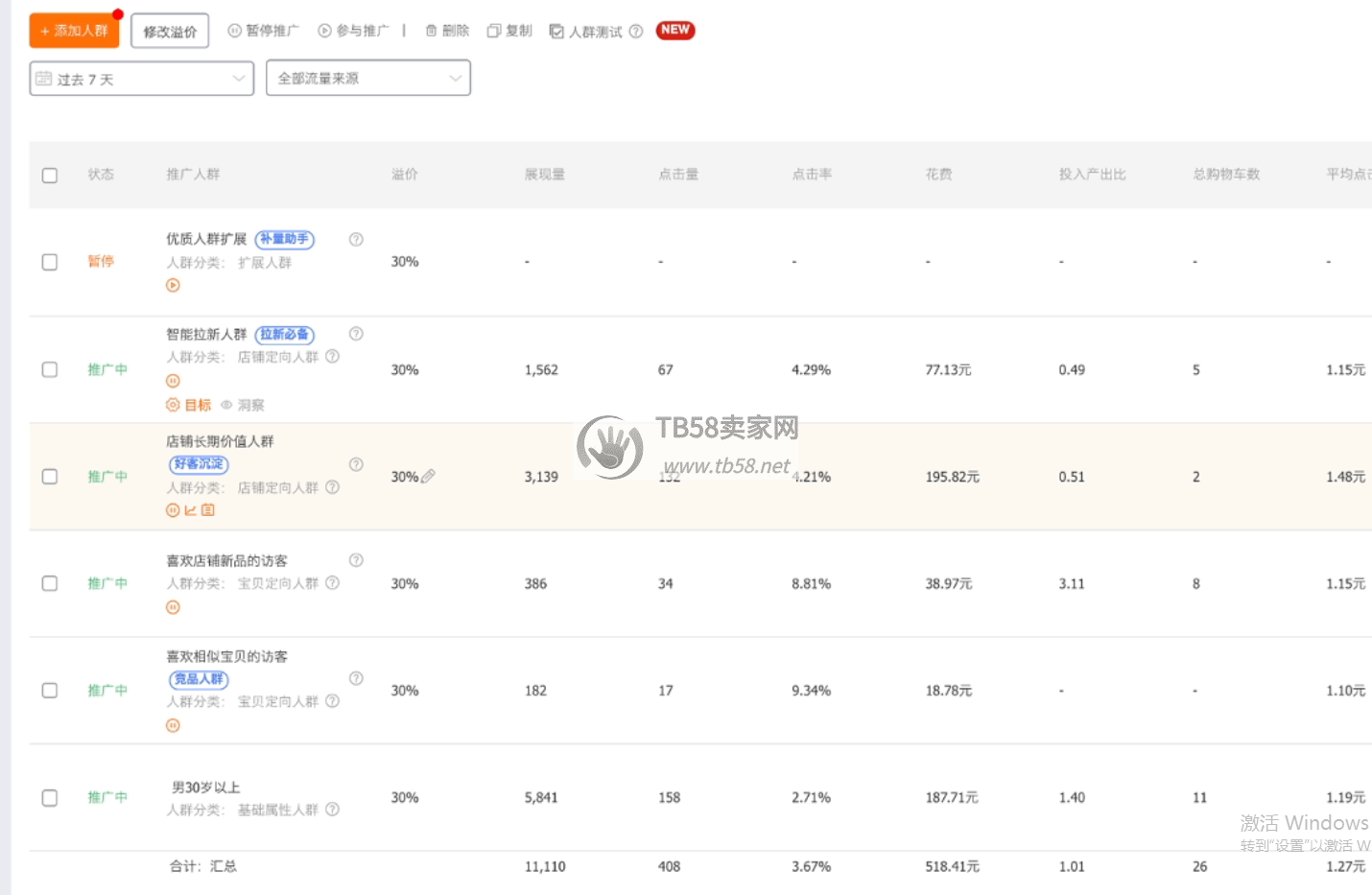Check the box for 喜欢店铺新品的访客 row

pos(50,583)
